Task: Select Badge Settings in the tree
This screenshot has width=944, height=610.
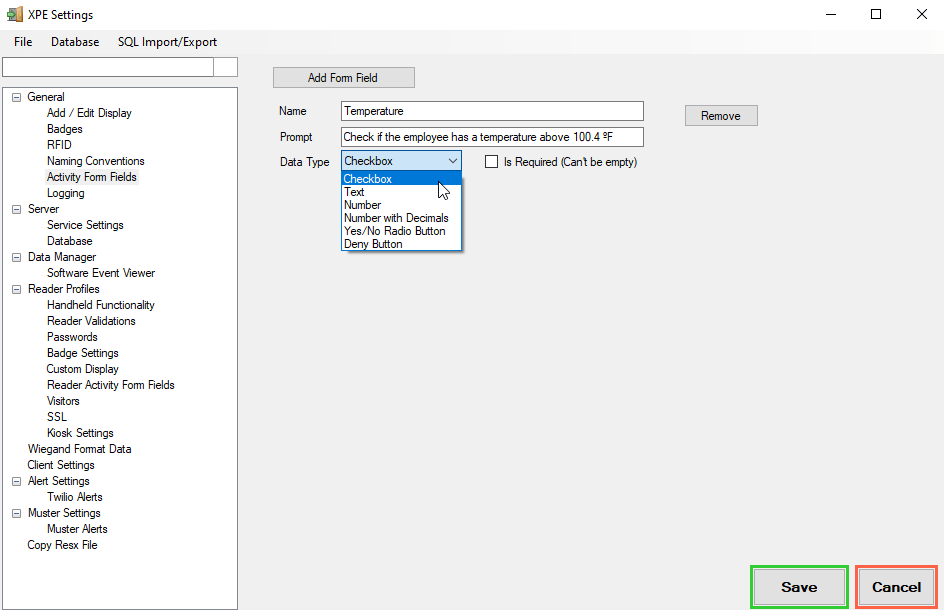Action: coord(83,353)
